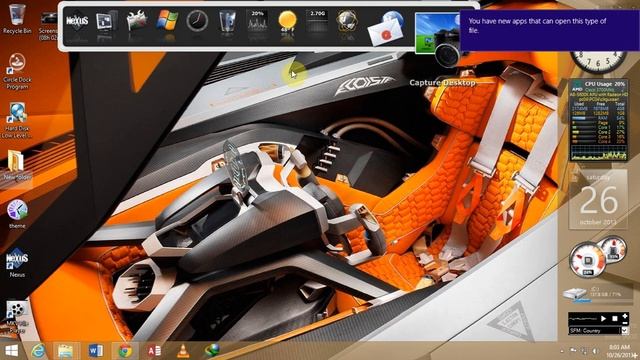This screenshot has width=640, height=360.
Task: Open File Explorer from the taskbar
Action: tap(65, 351)
